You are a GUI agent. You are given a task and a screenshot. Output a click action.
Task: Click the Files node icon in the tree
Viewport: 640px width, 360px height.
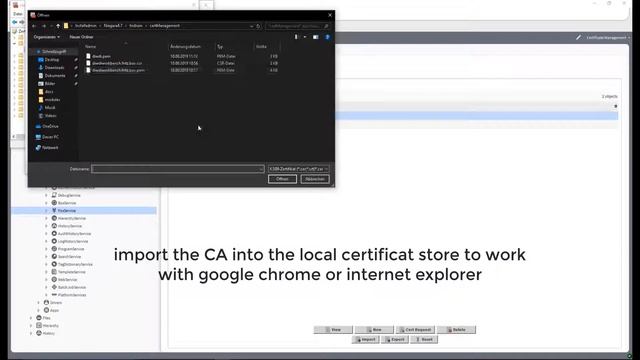point(39,318)
